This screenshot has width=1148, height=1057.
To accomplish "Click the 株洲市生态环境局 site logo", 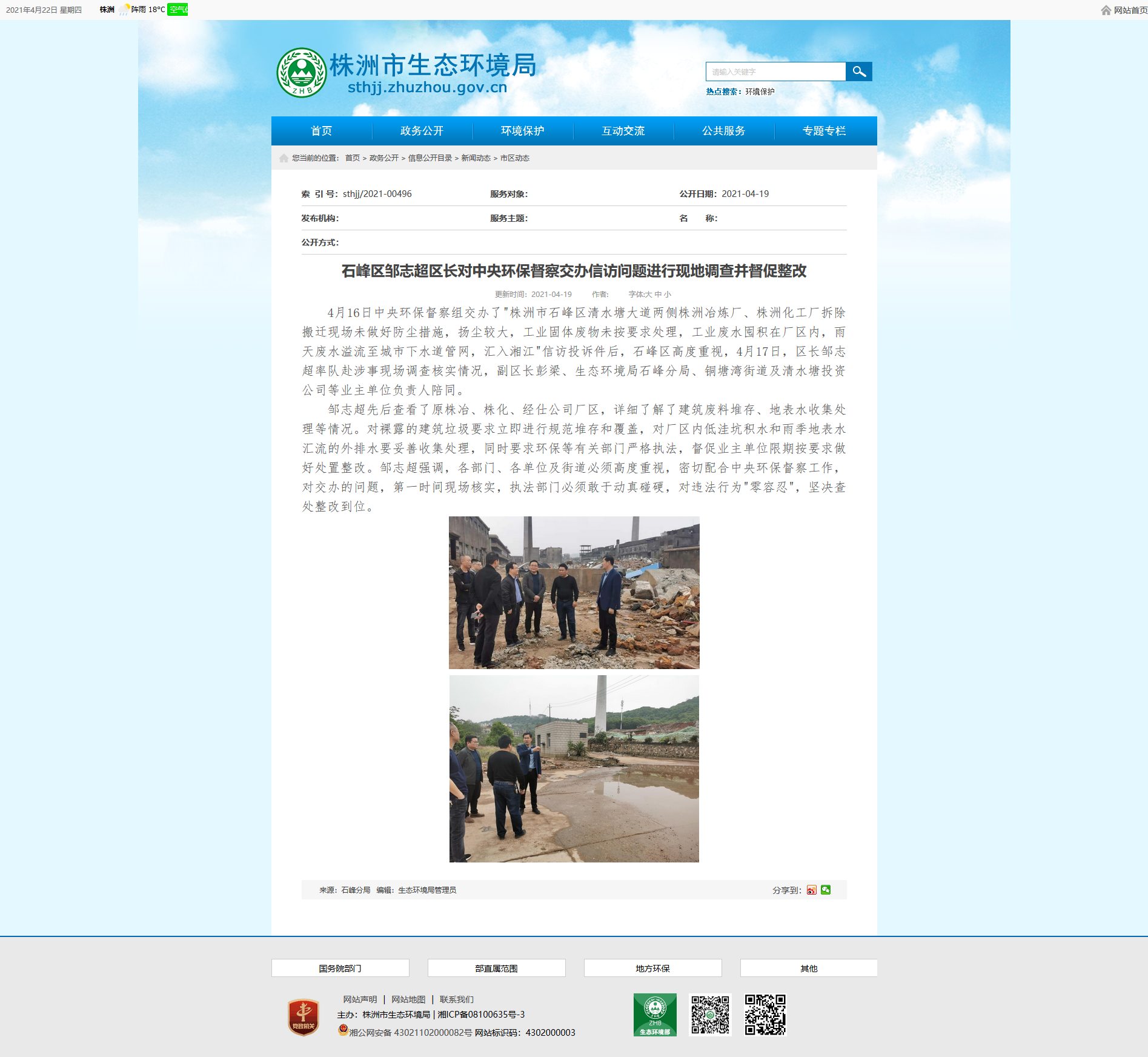I will pos(406,73).
